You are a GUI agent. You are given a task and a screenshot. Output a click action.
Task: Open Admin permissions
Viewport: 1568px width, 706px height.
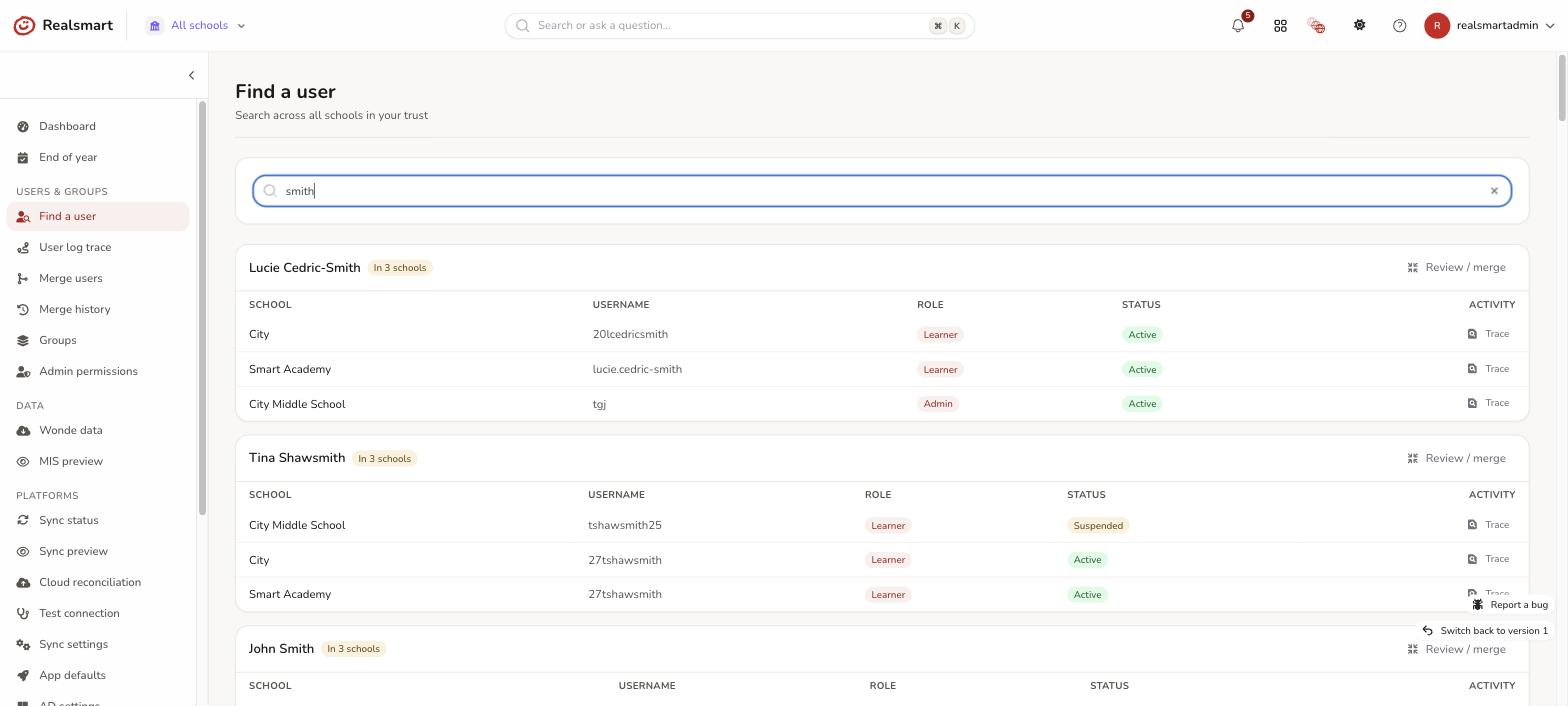pyautogui.click(x=97, y=371)
